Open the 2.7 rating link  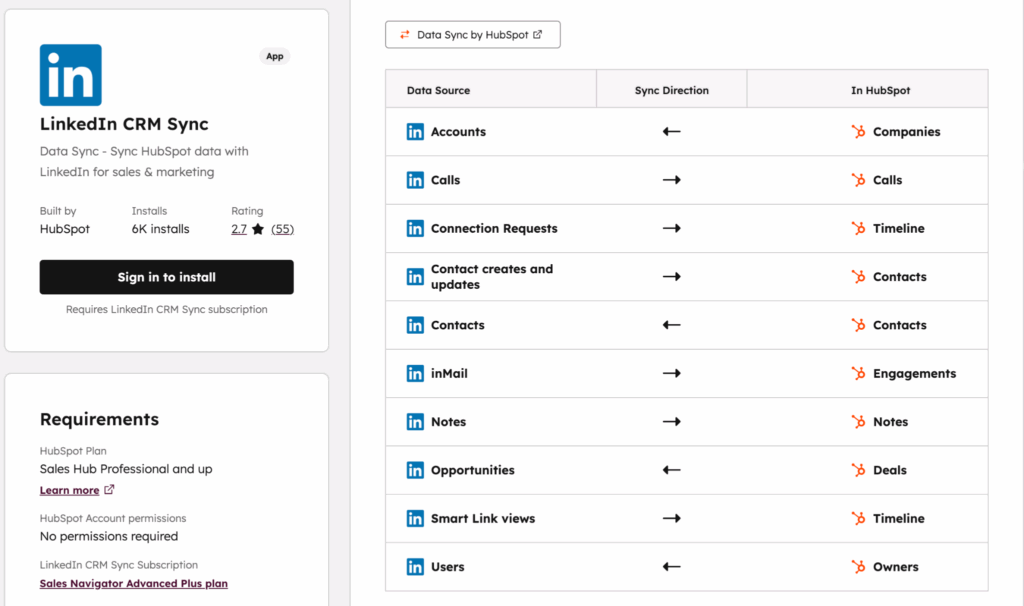click(x=239, y=229)
